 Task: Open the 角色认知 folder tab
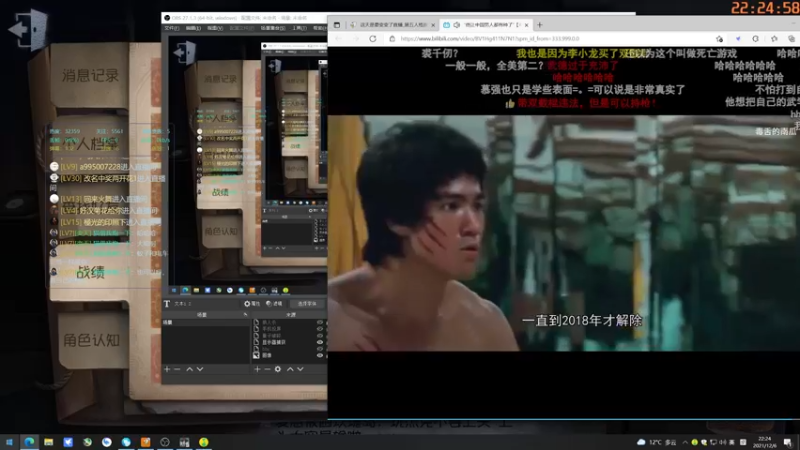[92, 340]
